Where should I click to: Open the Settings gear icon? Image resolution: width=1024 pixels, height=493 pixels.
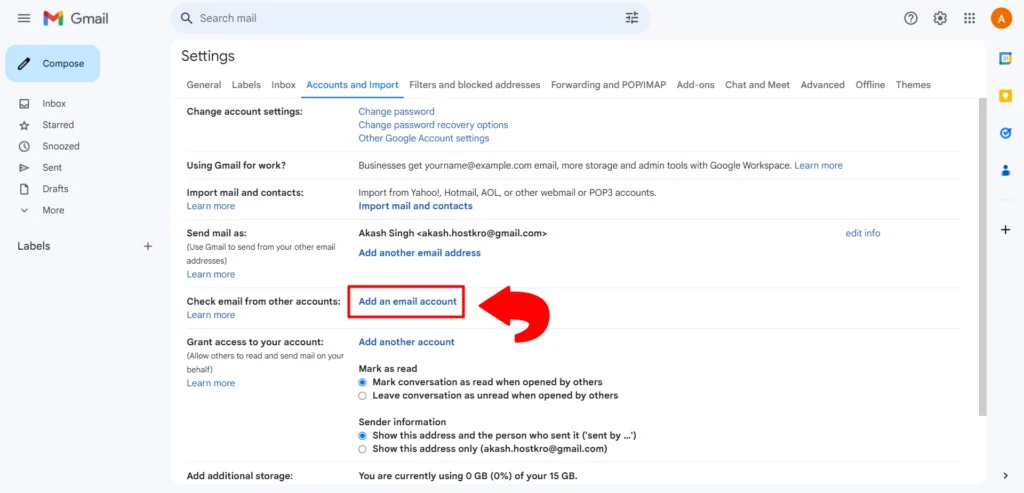coord(940,18)
